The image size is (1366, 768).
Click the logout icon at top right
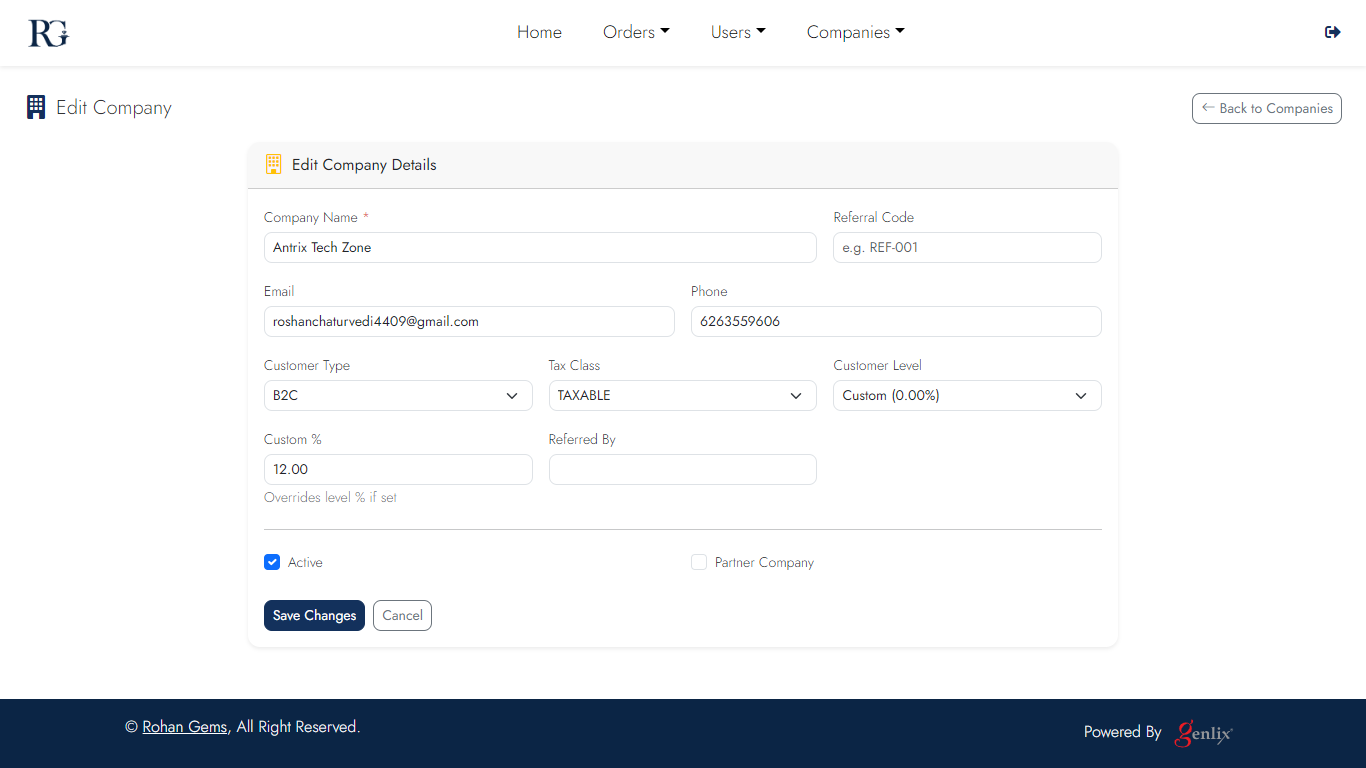(1332, 32)
